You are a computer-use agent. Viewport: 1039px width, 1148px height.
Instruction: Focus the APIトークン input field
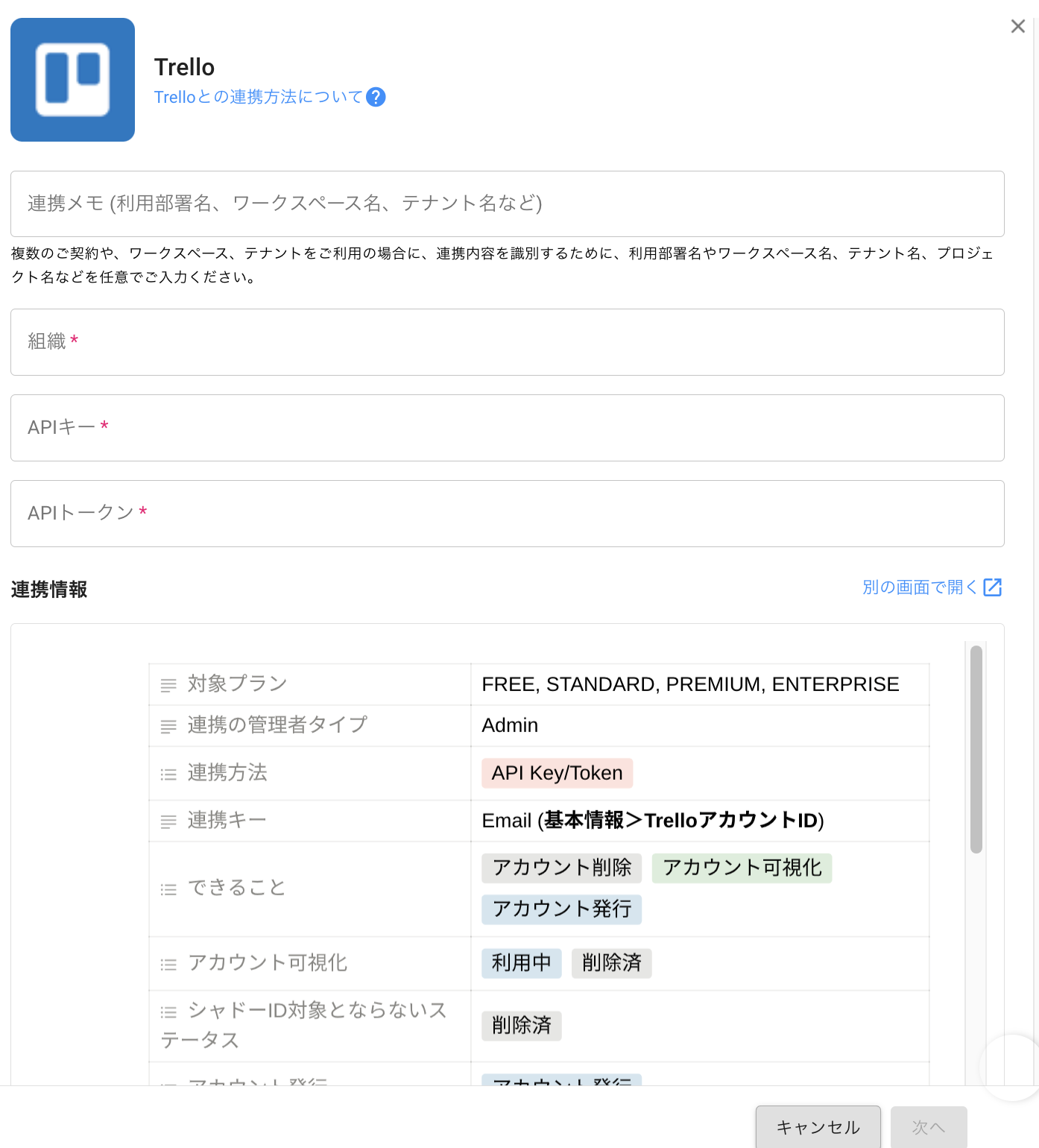pos(507,514)
